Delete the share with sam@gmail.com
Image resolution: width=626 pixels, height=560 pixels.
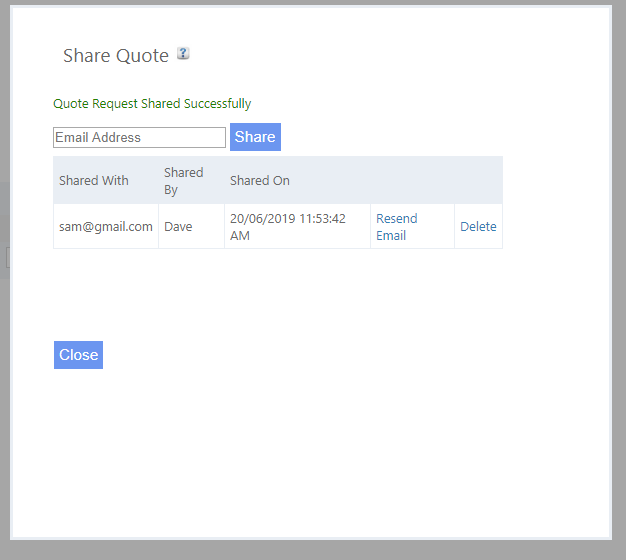[x=478, y=227]
